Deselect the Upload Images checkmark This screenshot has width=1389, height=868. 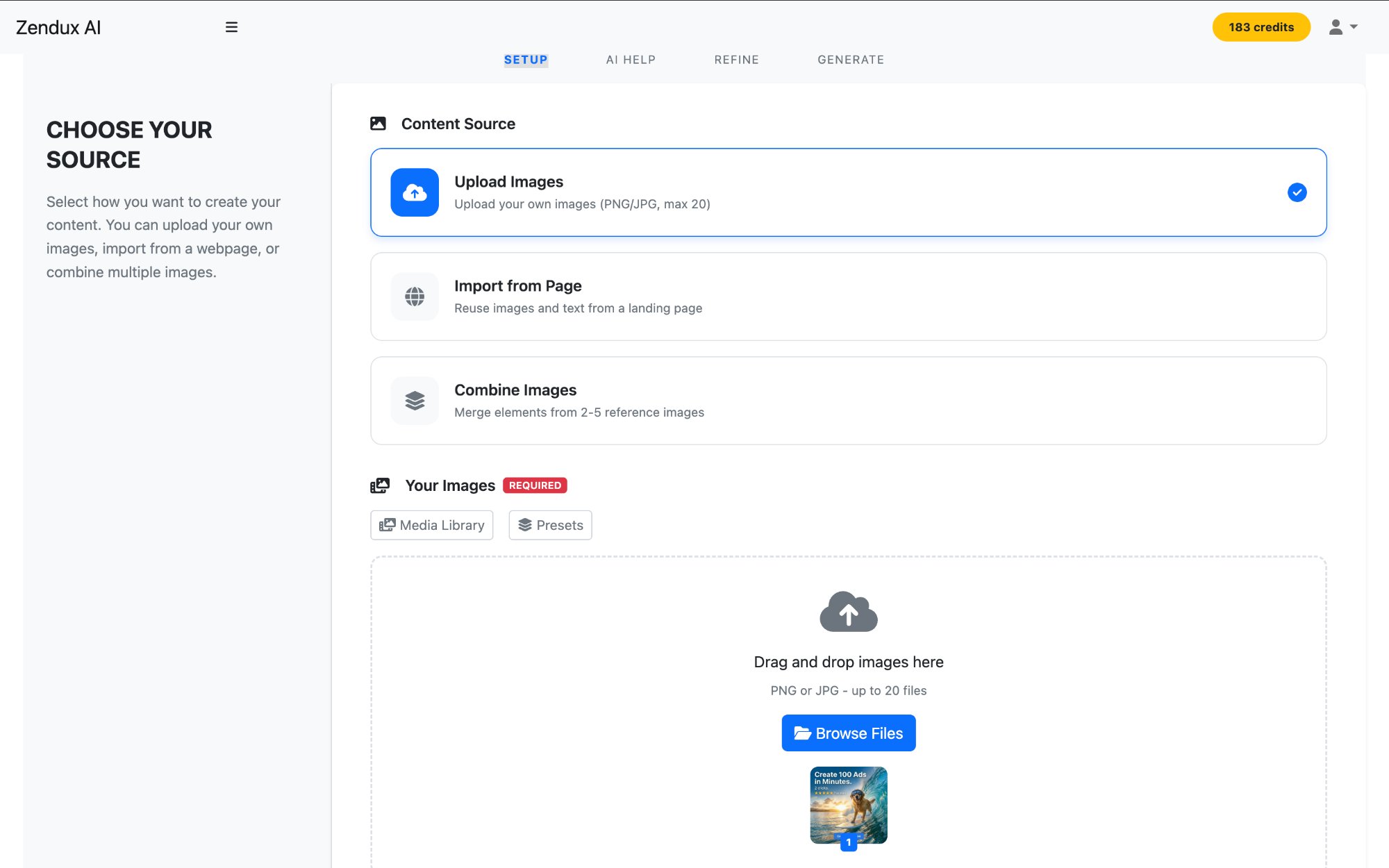[x=1297, y=192]
